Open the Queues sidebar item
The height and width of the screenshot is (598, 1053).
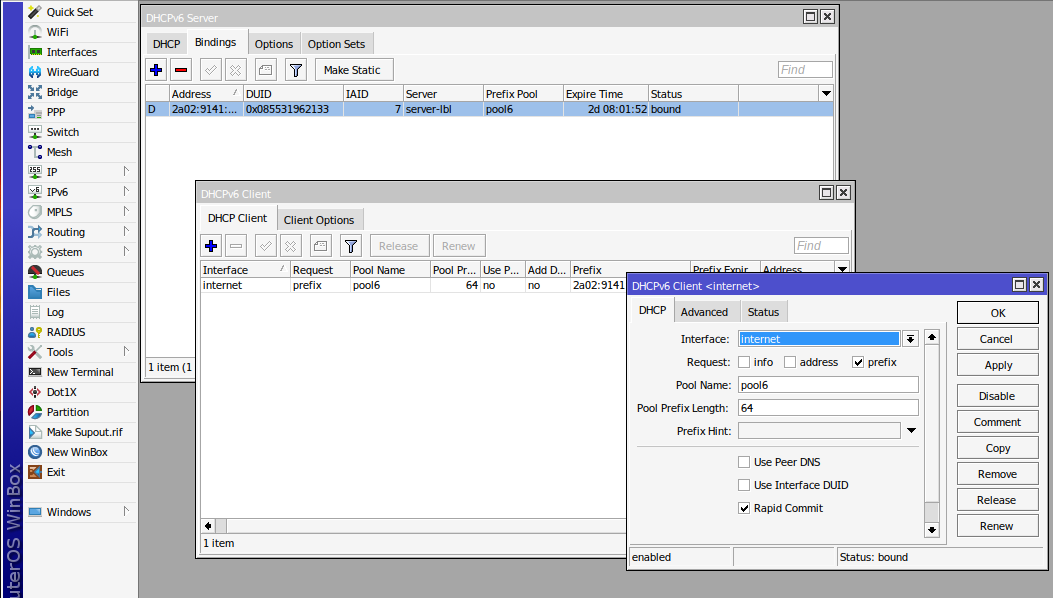coord(65,272)
